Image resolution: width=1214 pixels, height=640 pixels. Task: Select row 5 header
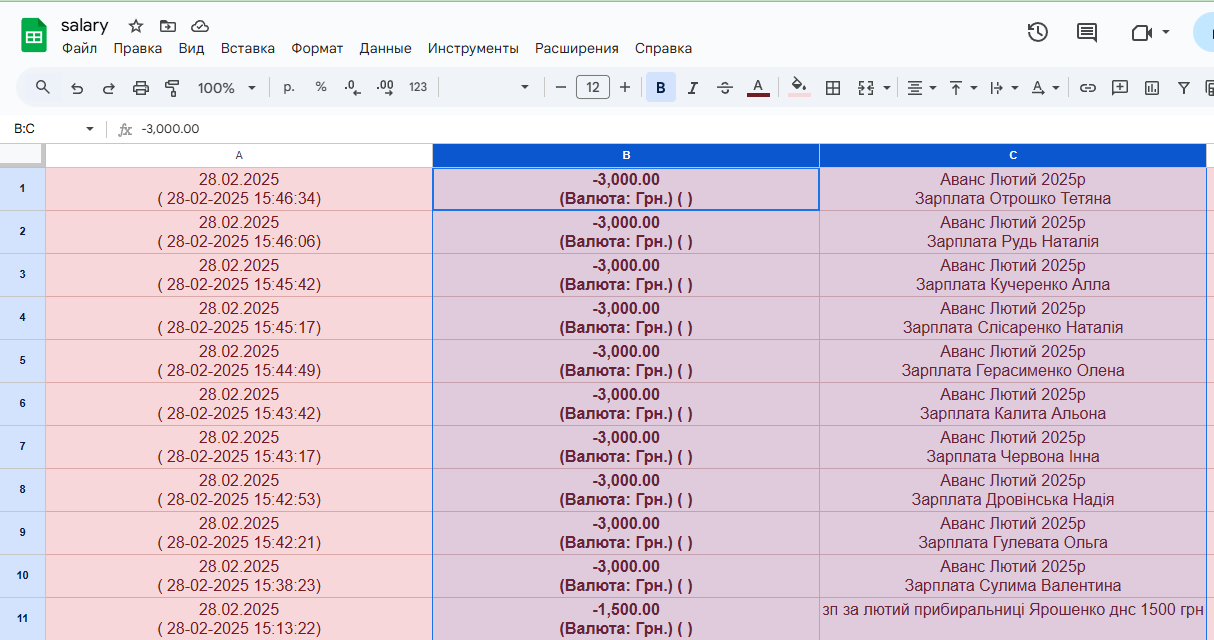click(x=22, y=360)
